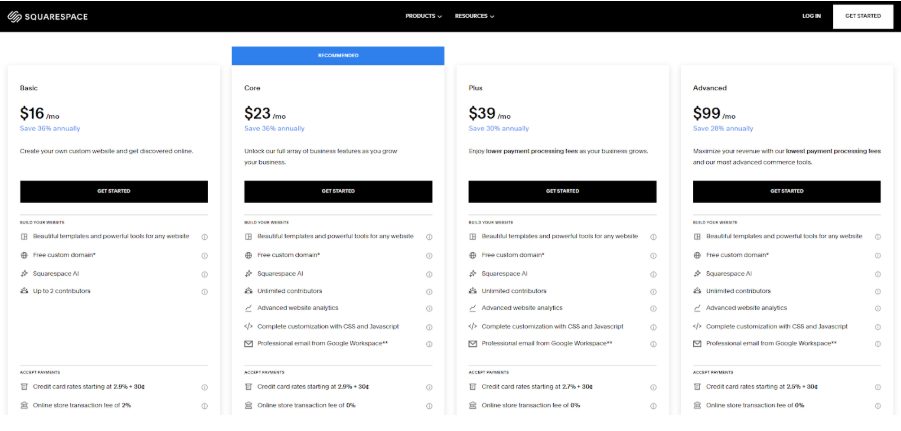Click the Squarespace logo icon
The width and height of the screenshot is (901, 431).
[x=14, y=16]
